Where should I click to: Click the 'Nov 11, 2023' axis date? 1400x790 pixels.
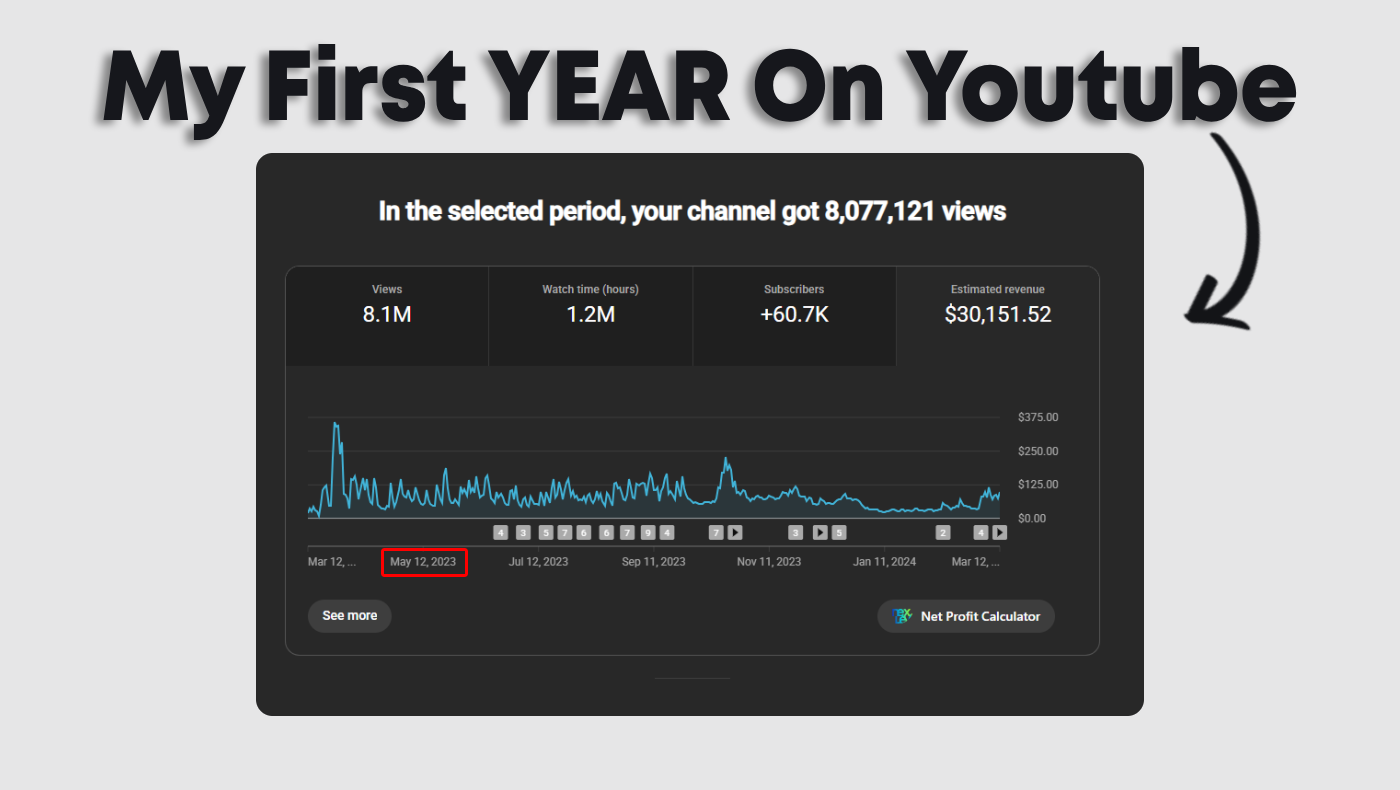click(x=769, y=562)
